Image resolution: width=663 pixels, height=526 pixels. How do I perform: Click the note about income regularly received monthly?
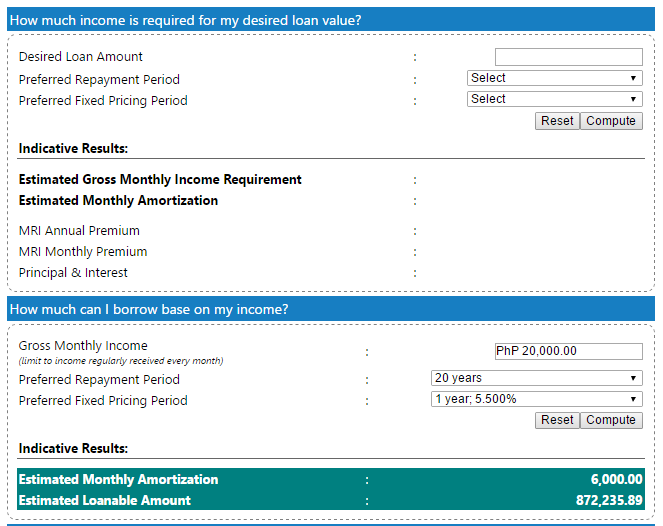tap(121, 361)
